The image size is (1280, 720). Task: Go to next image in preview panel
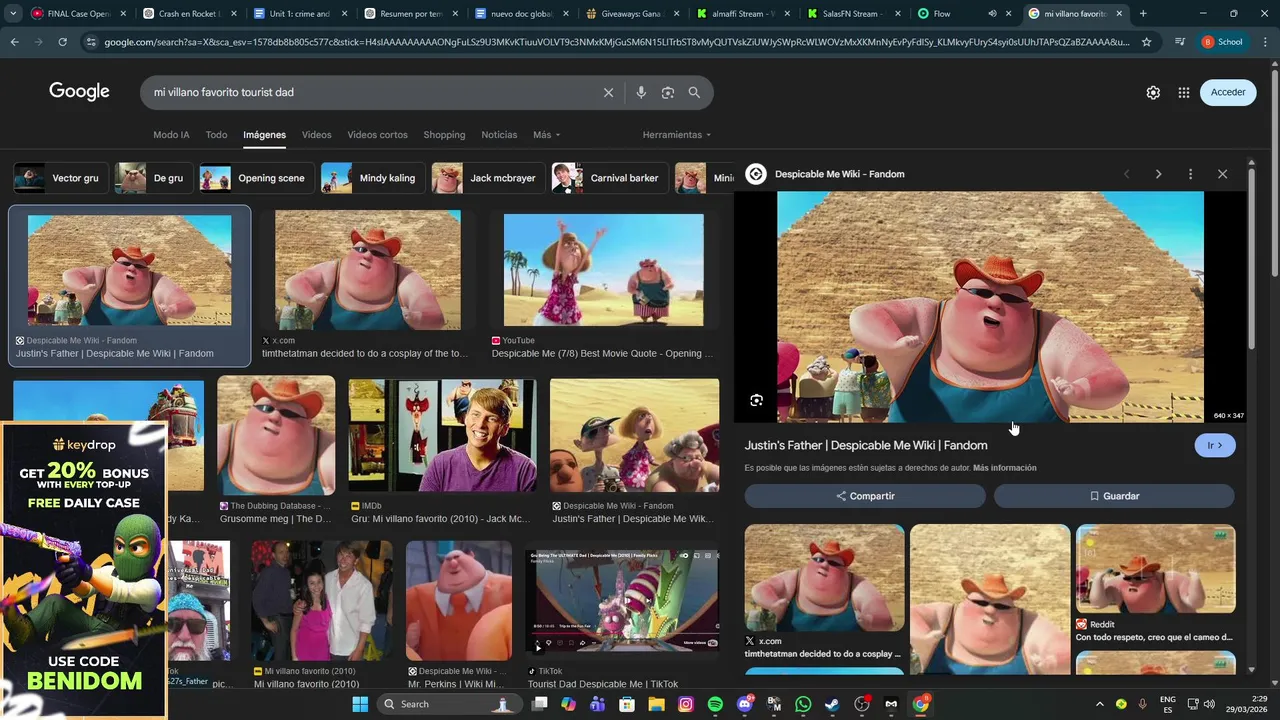tap(1158, 174)
